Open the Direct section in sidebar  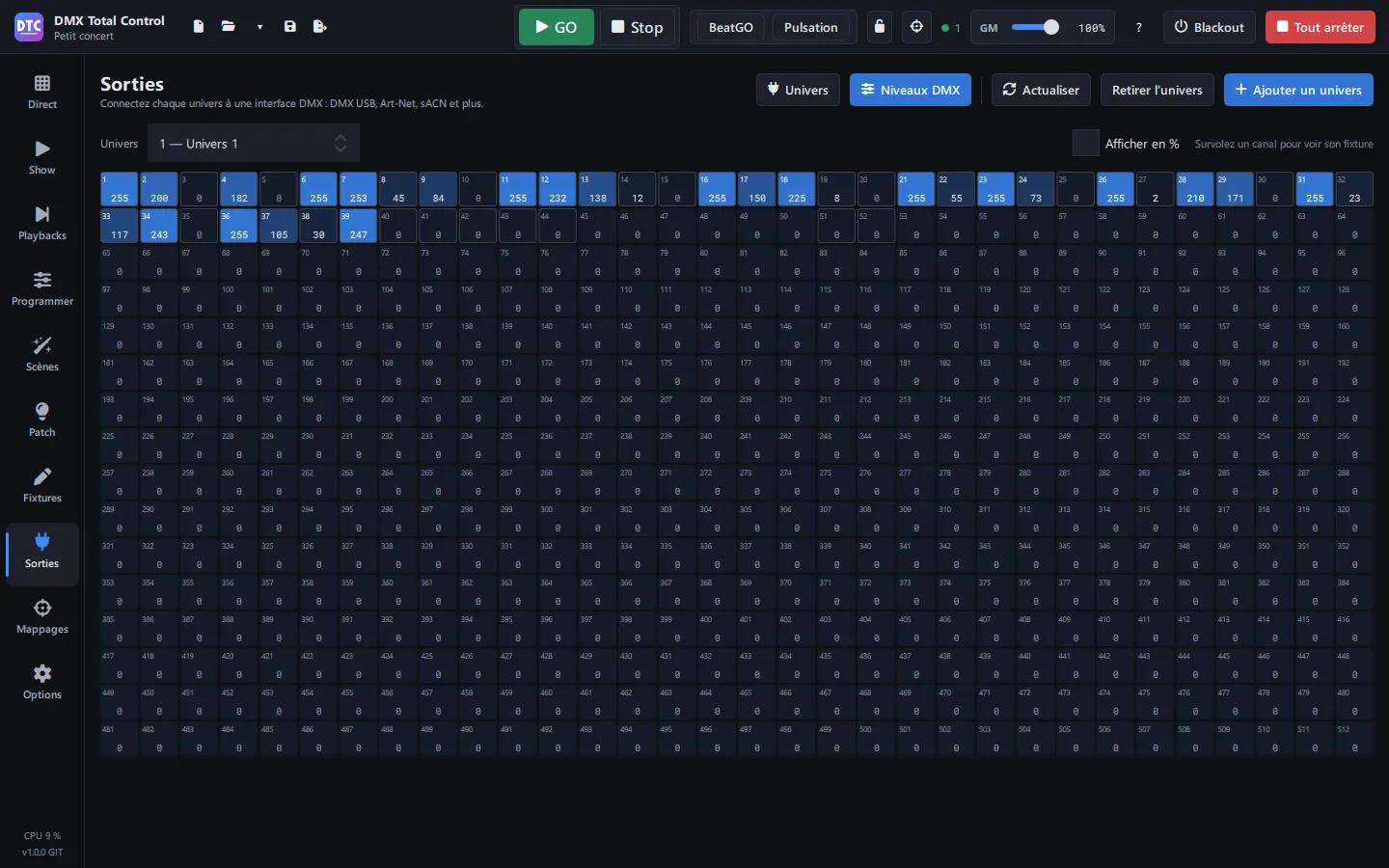(42, 93)
